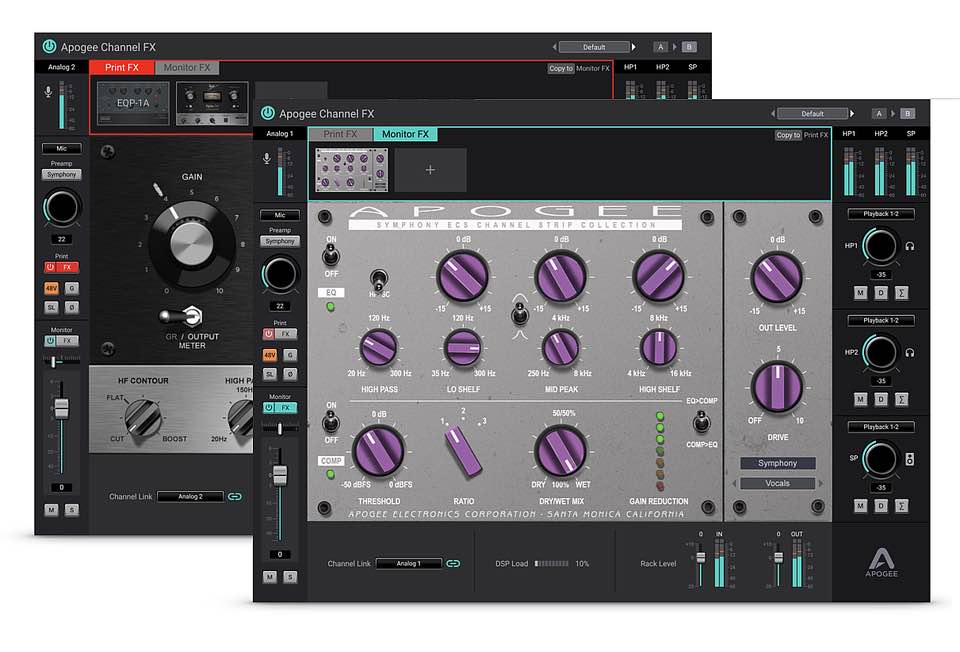Screen dimensions: 960x652
Task: Switch to Print FX tab in front window
Action: (x=340, y=134)
